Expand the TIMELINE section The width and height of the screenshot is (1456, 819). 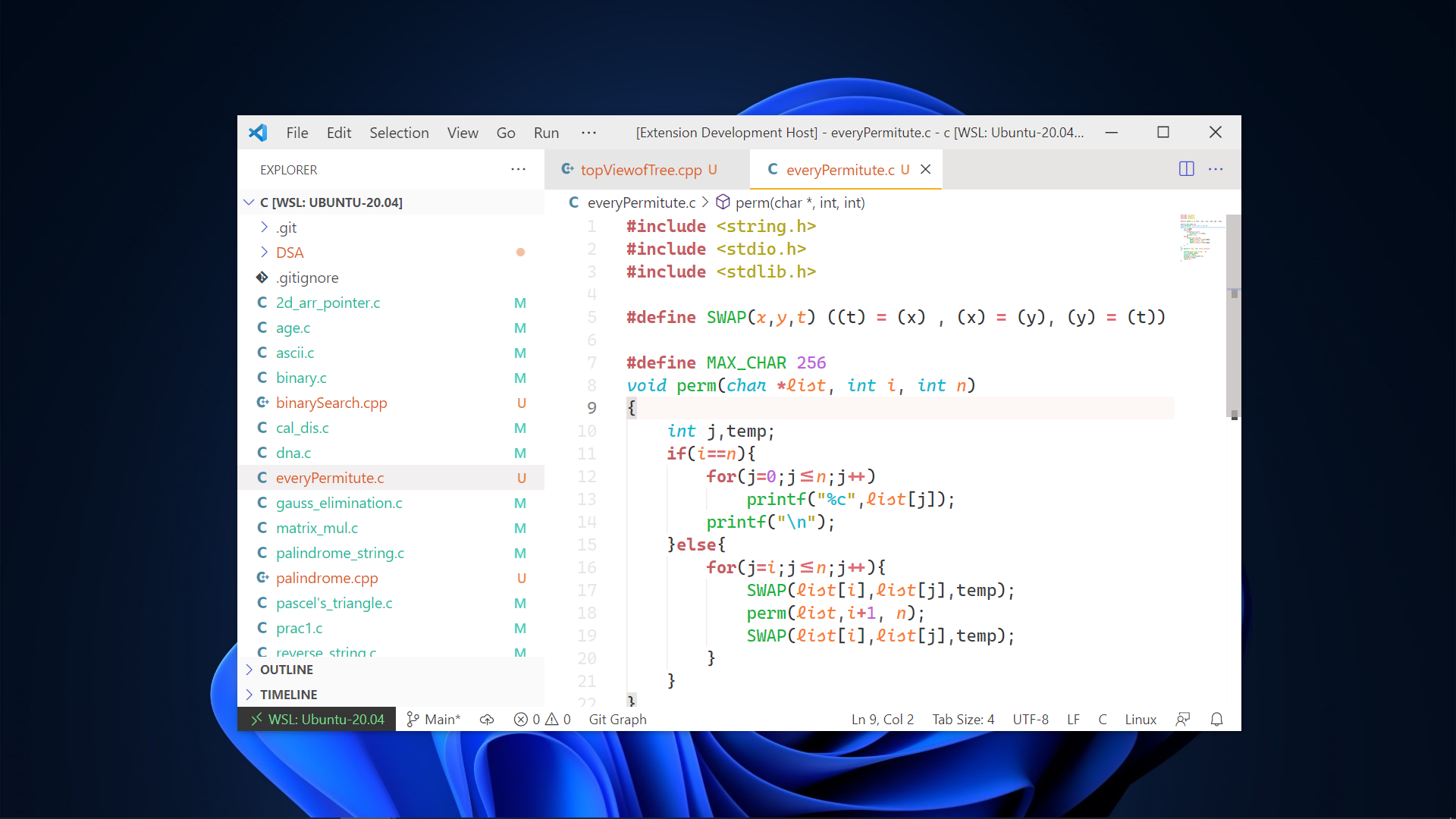391,695
